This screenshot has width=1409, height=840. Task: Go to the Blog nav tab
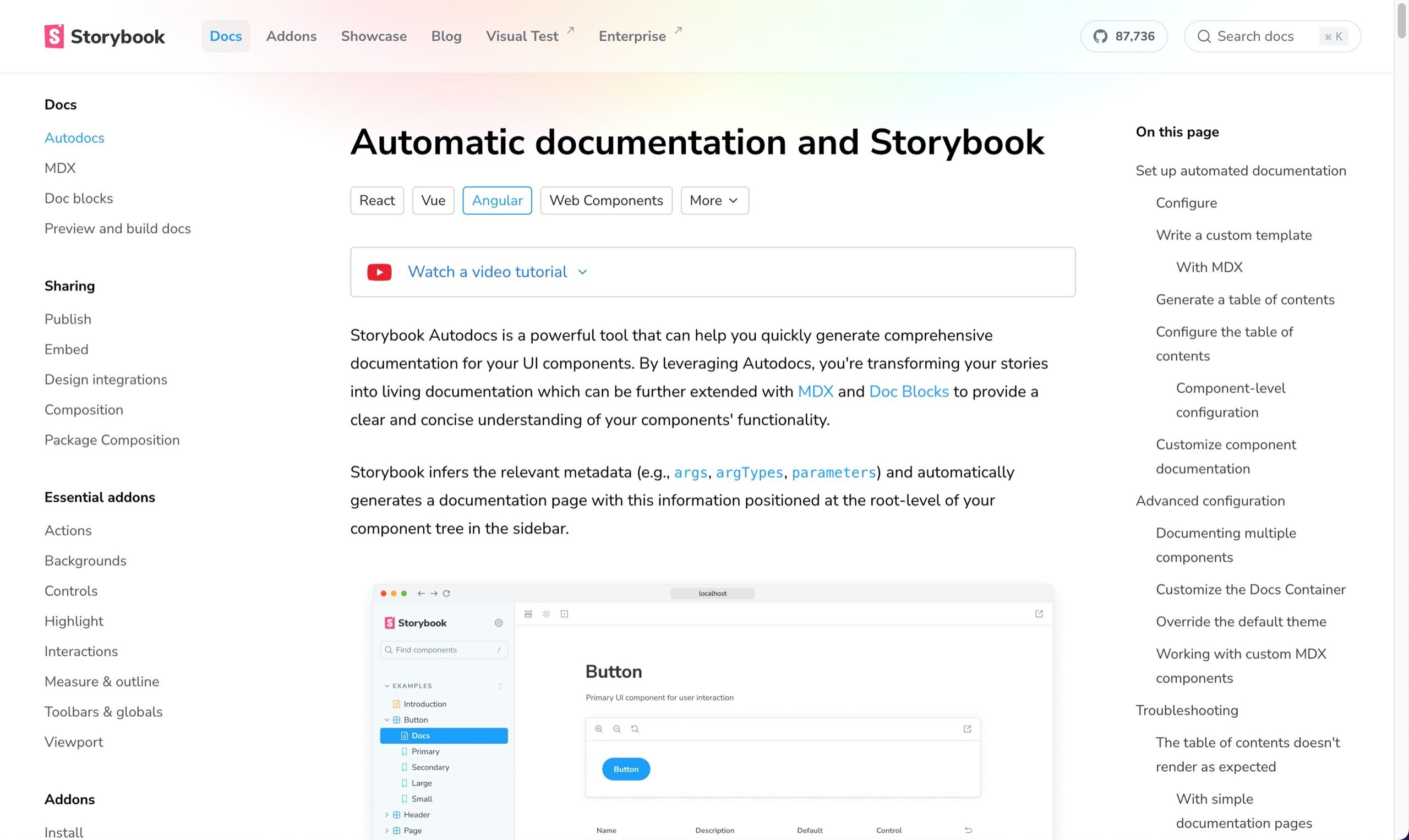[446, 36]
